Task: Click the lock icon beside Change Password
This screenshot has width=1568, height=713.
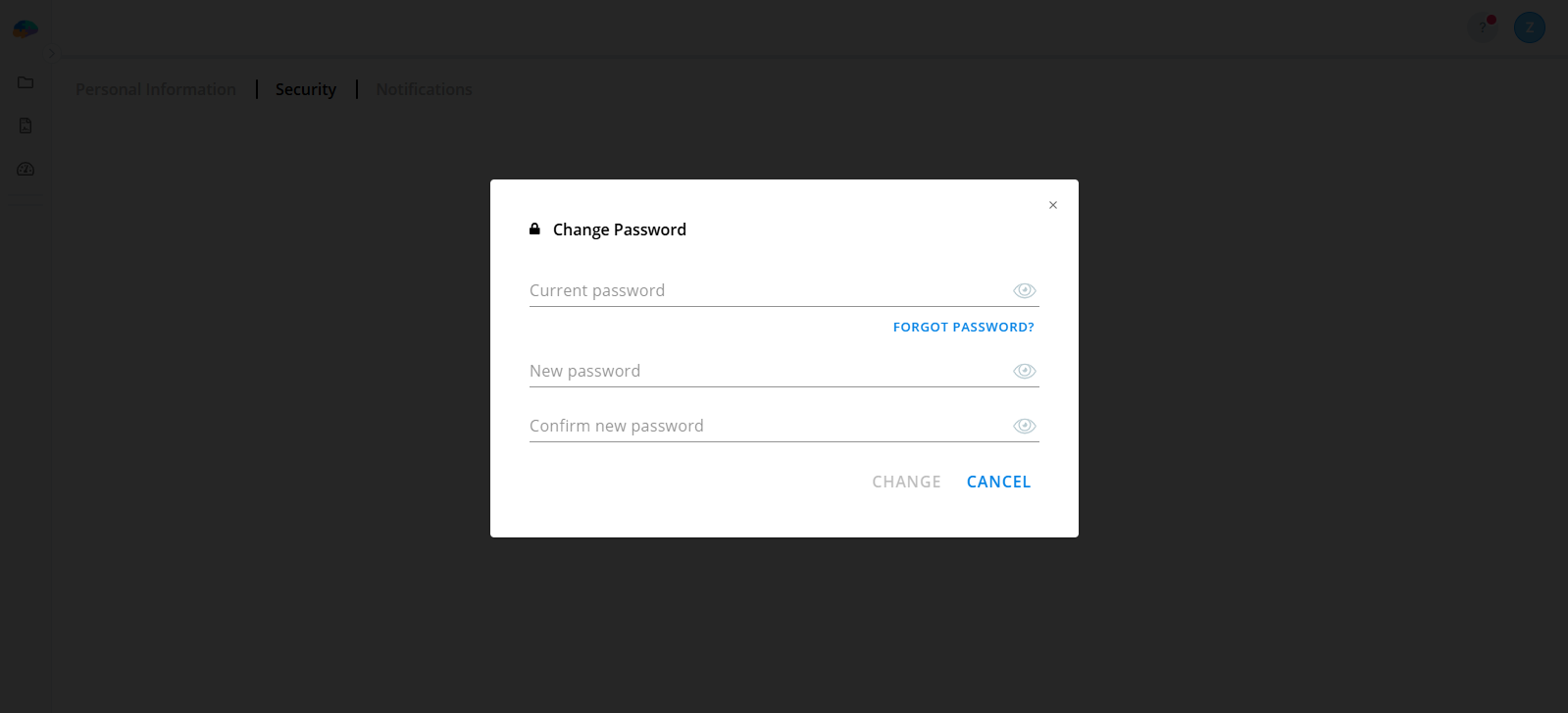Action: coord(534,229)
